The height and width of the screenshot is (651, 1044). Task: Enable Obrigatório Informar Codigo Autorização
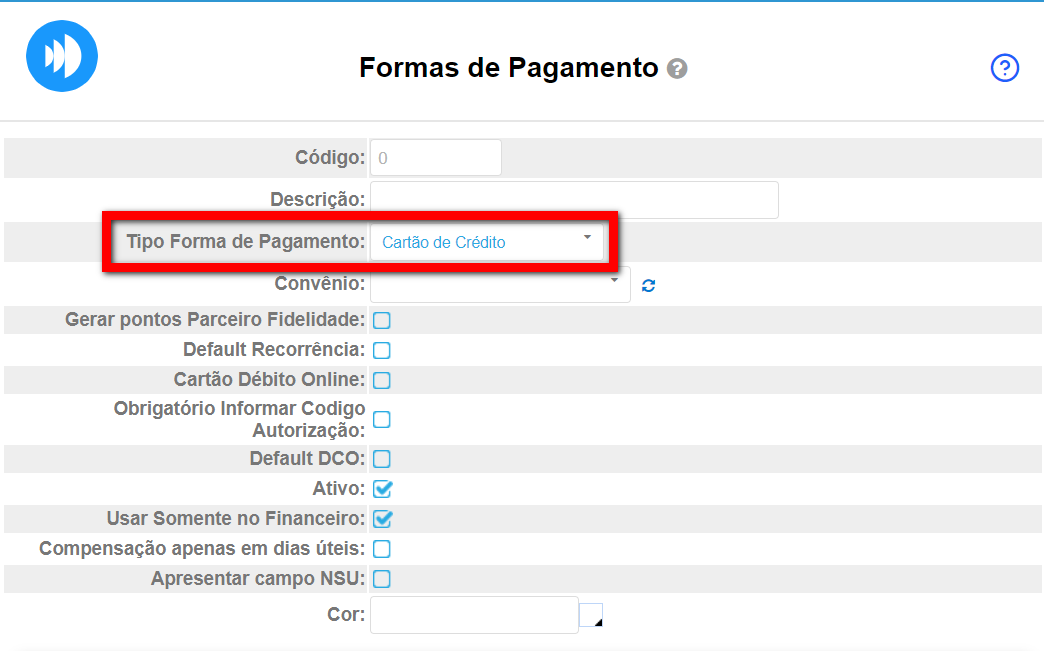coord(382,419)
